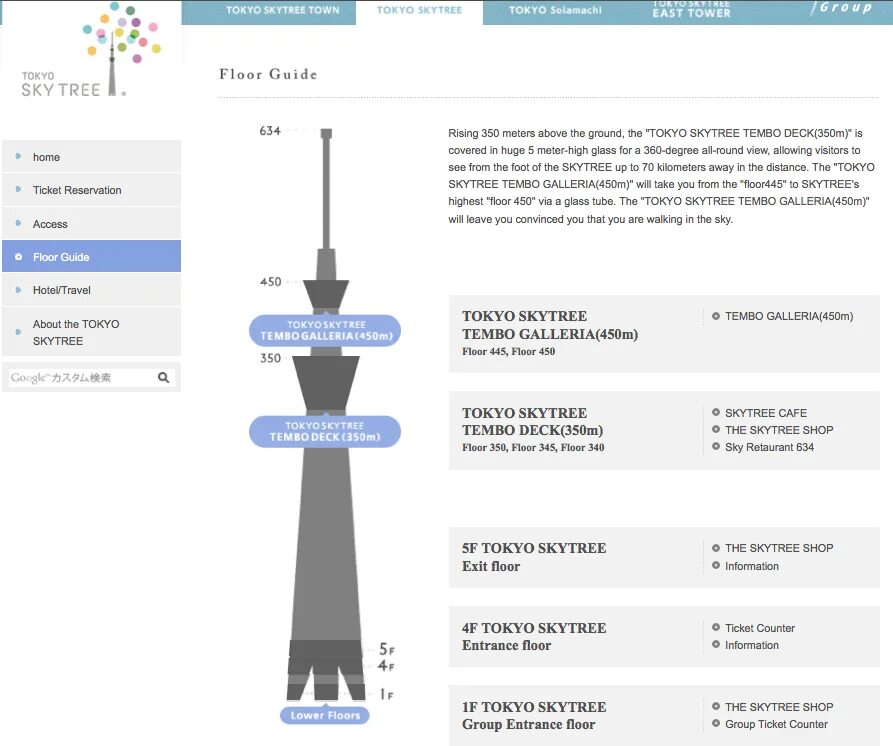The height and width of the screenshot is (746, 893).
Task: Click the 634 height label on the diagram
Action: pyautogui.click(x=270, y=131)
